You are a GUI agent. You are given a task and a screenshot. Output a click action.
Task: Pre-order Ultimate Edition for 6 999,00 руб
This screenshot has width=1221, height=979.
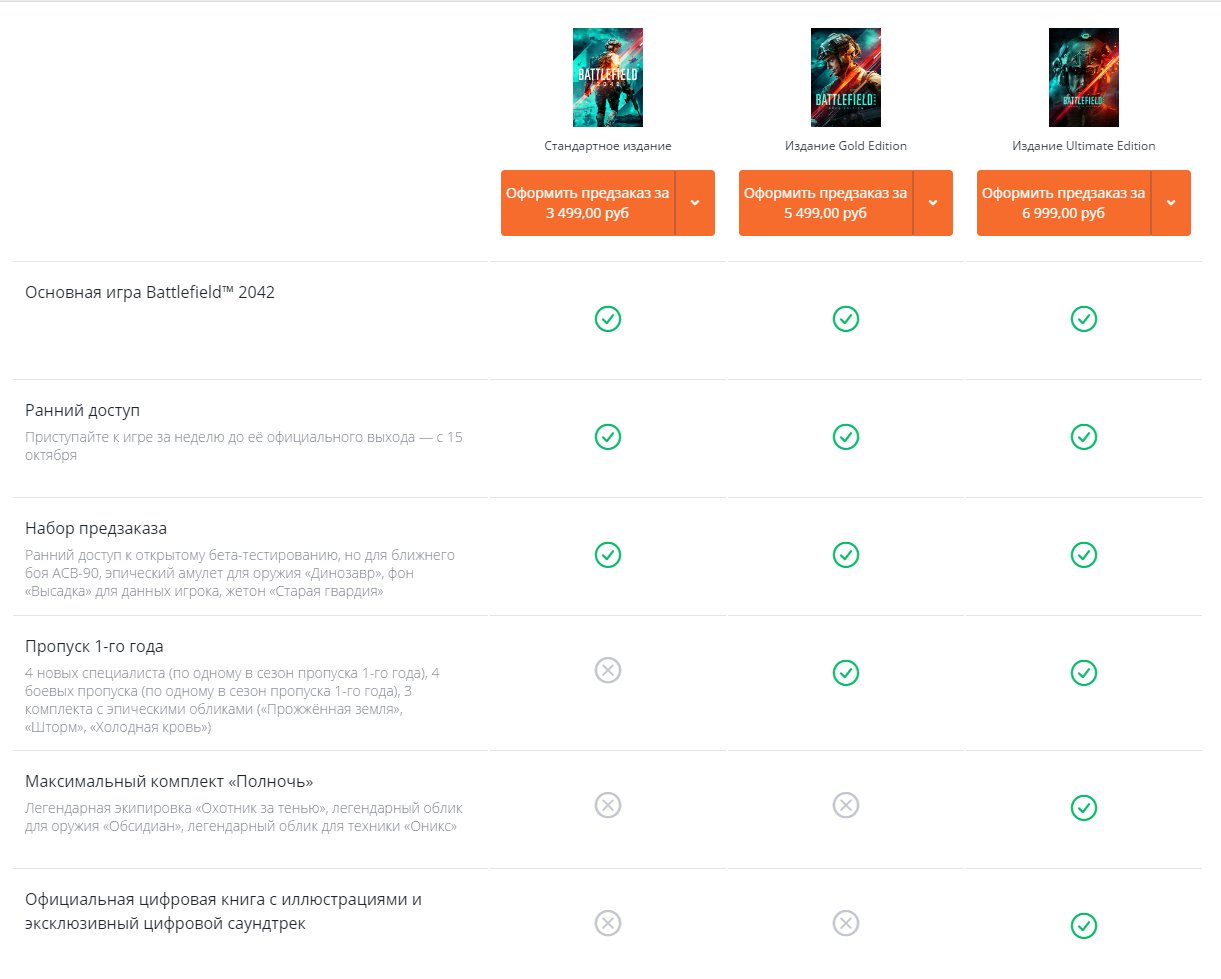point(1064,203)
